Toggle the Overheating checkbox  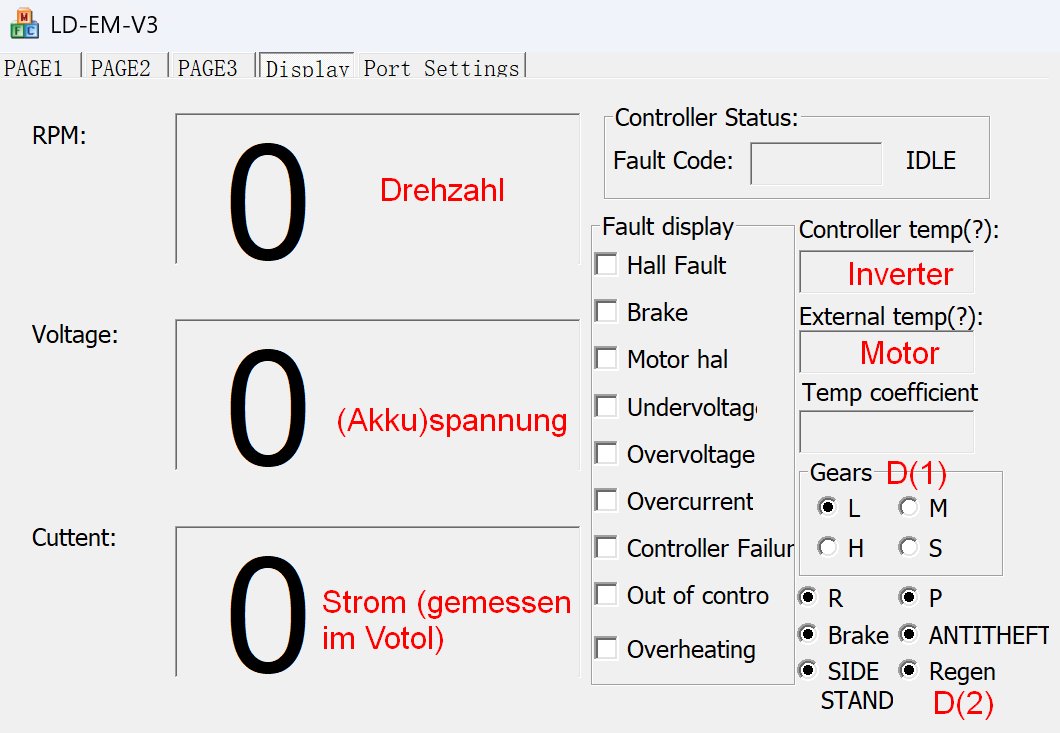[x=606, y=648]
